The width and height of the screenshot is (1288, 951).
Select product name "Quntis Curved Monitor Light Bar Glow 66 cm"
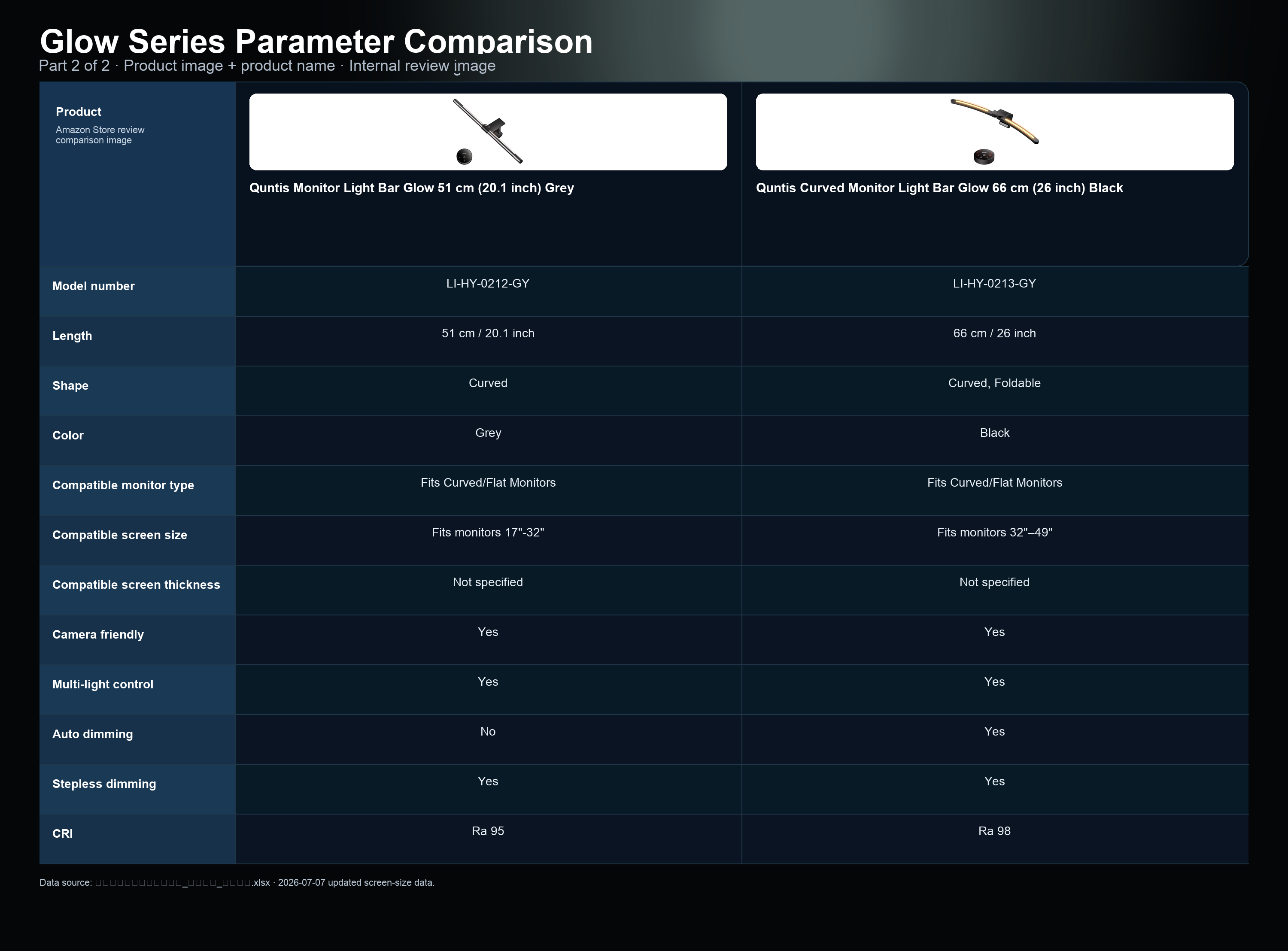tap(939, 188)
